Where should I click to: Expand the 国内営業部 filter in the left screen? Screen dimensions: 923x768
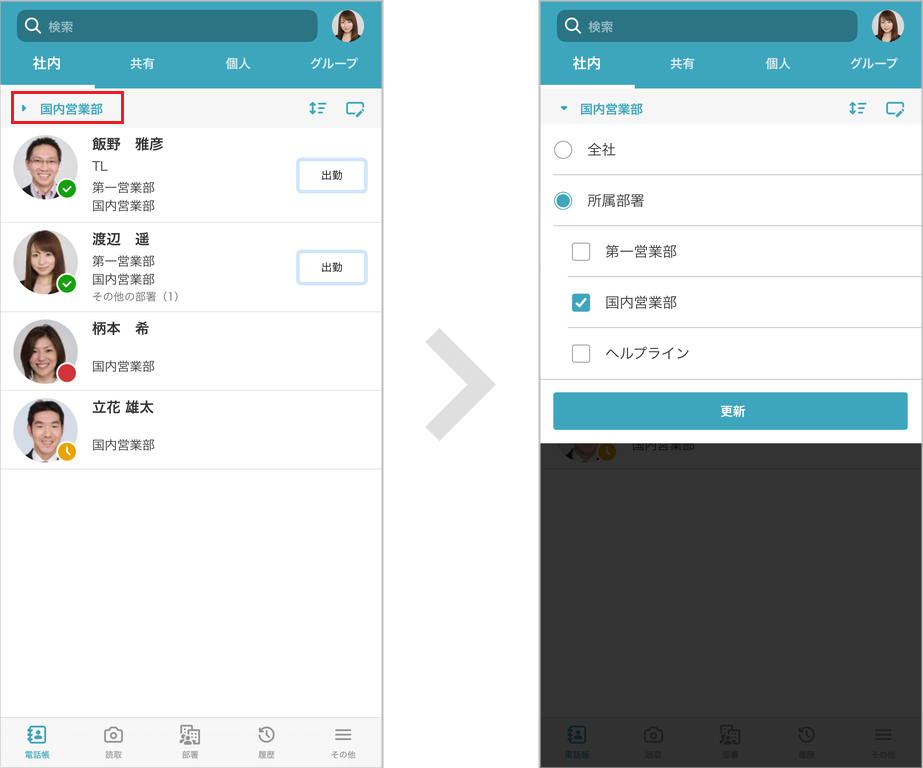67,108
